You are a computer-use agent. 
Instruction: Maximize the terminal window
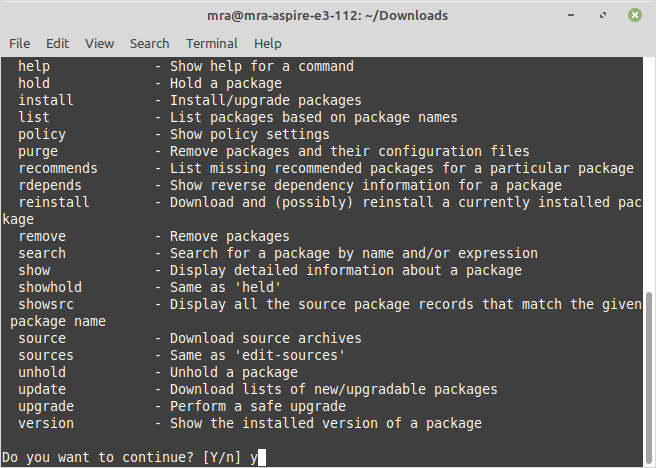click(603, 15)
